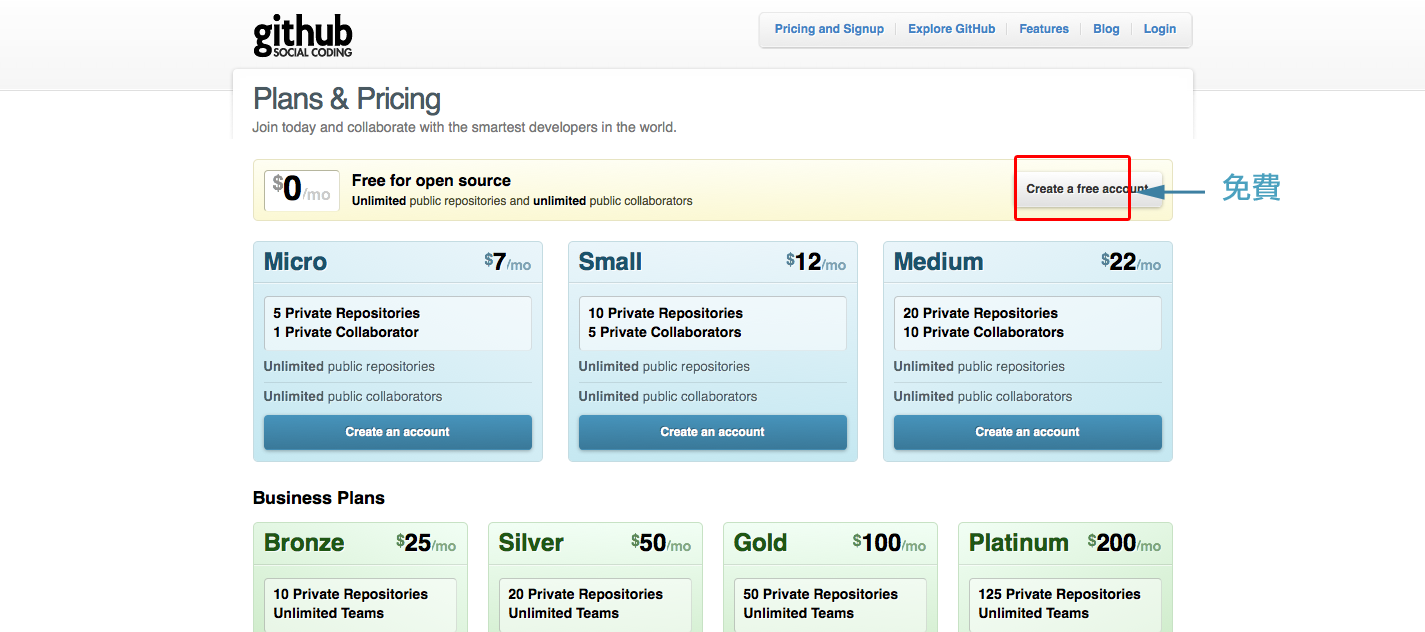Viewport: 1425px width, 632px height.
Task: Click 'Unlimited public collaborators' in Medium
Action: coord(982,396)
